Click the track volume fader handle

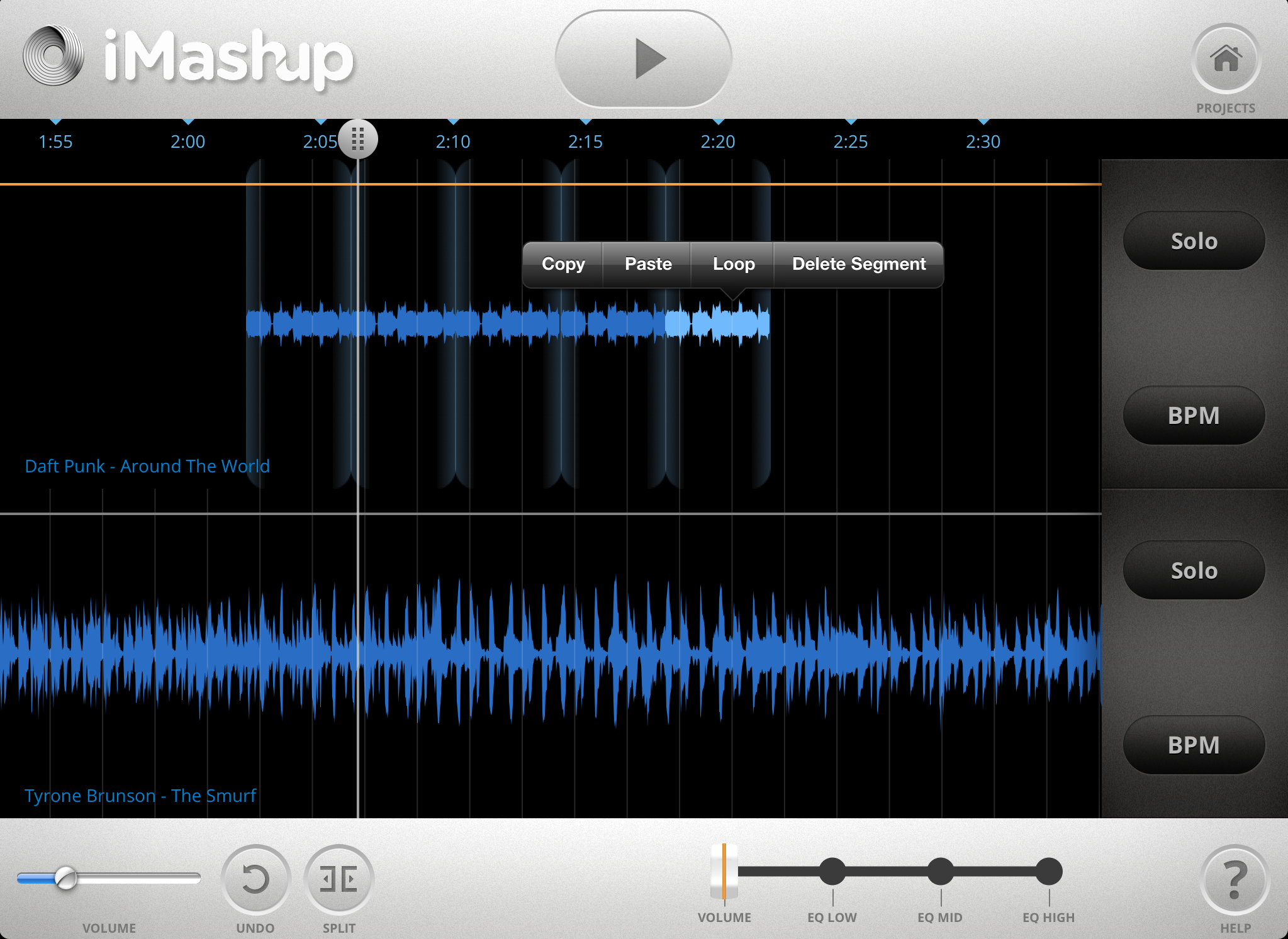724,871
